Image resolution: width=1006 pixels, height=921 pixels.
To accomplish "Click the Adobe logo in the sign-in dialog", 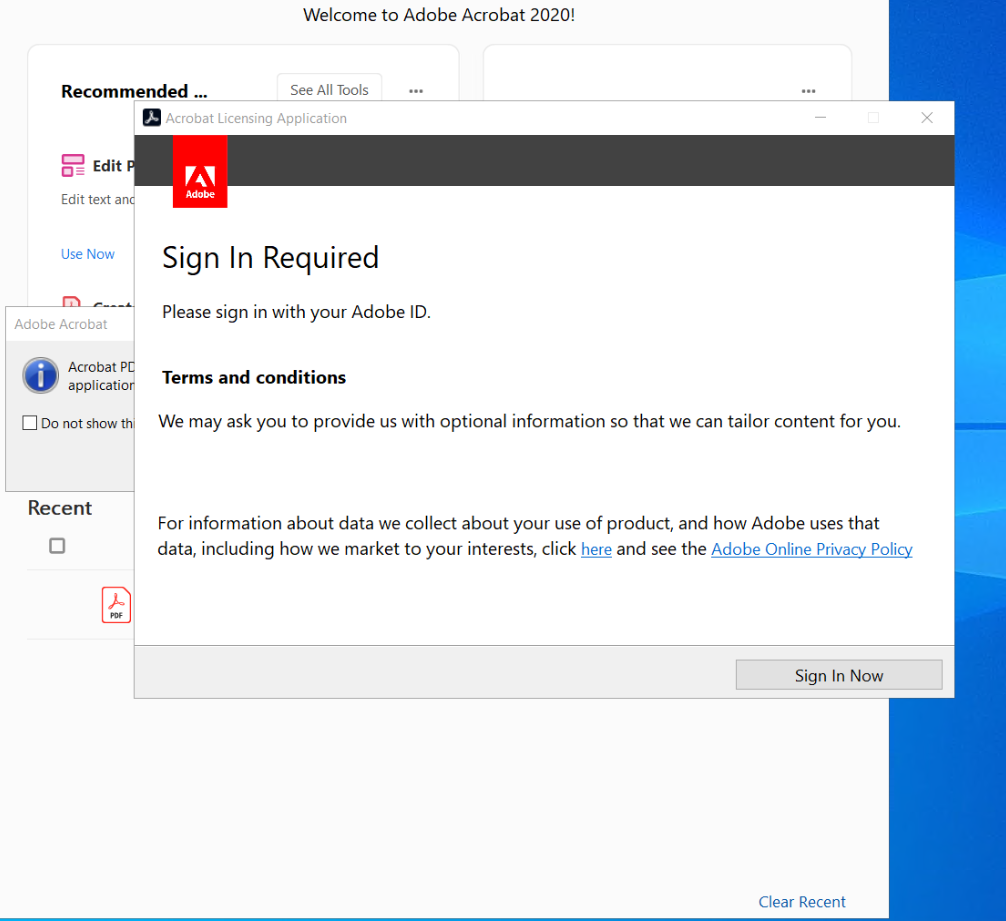I will point(199,171).
